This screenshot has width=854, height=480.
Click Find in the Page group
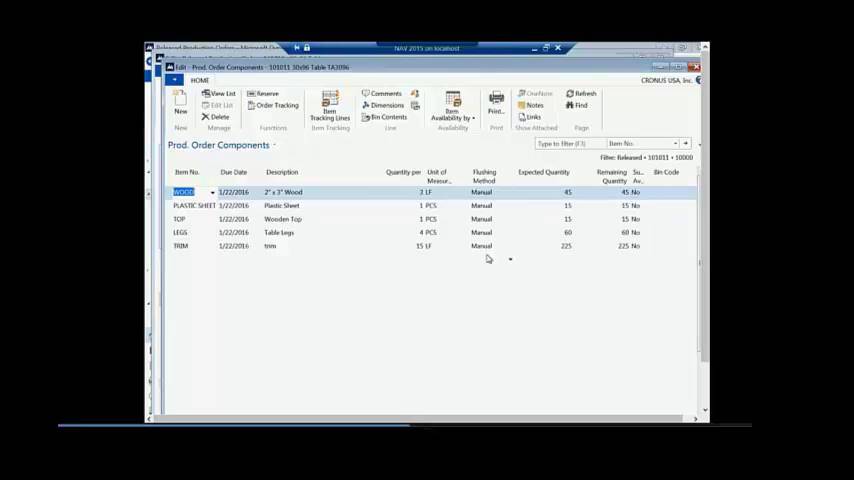[576, 106]
